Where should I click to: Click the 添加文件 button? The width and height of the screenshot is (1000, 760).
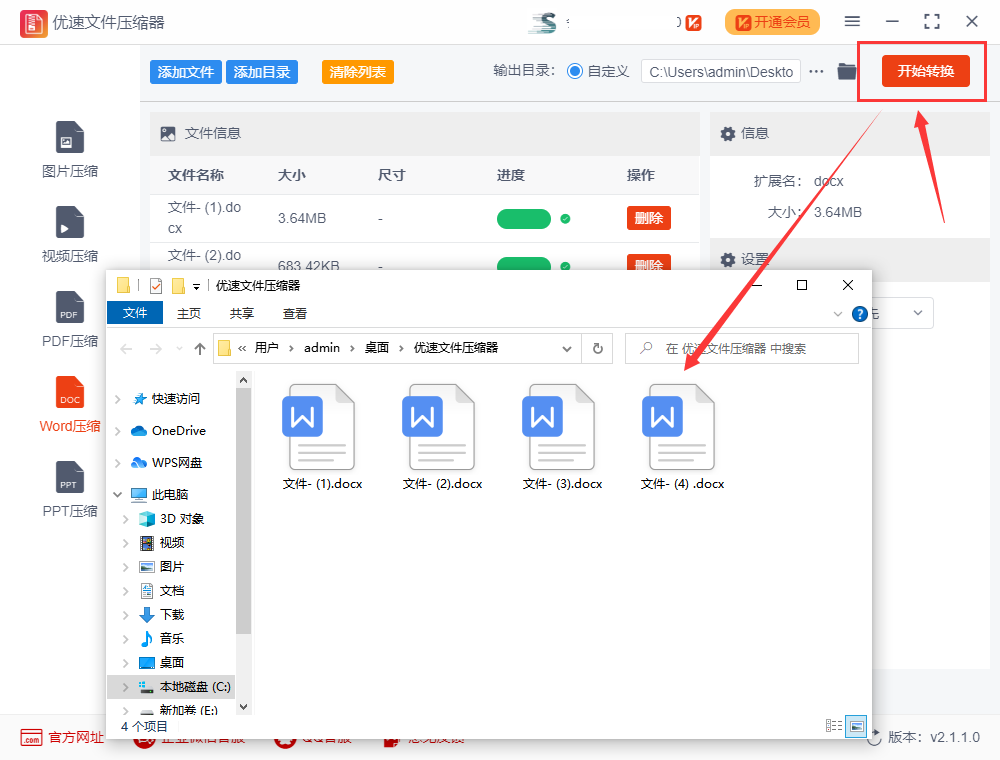(x=186, y=72)
